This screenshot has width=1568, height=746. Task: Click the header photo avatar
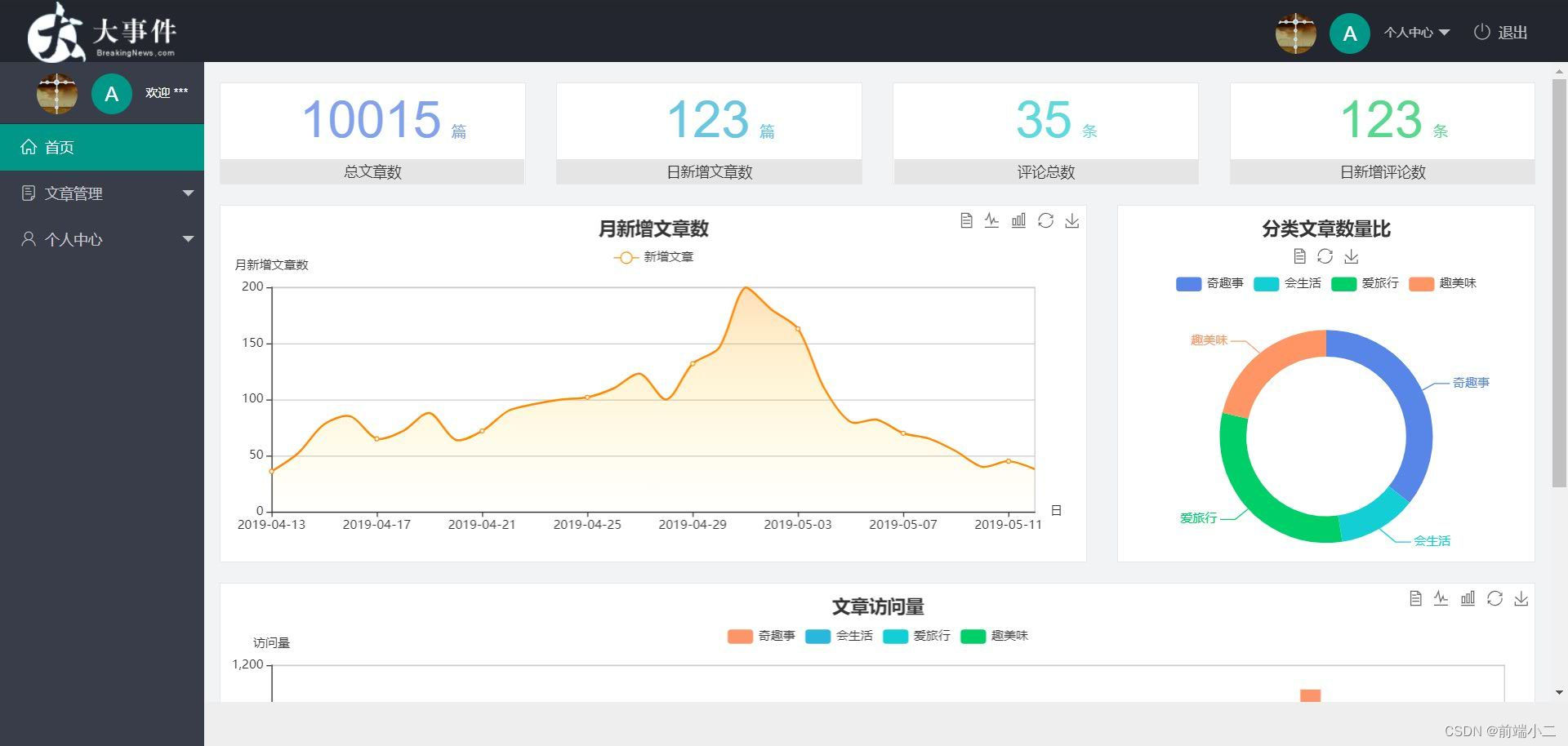click(1295, 33)
